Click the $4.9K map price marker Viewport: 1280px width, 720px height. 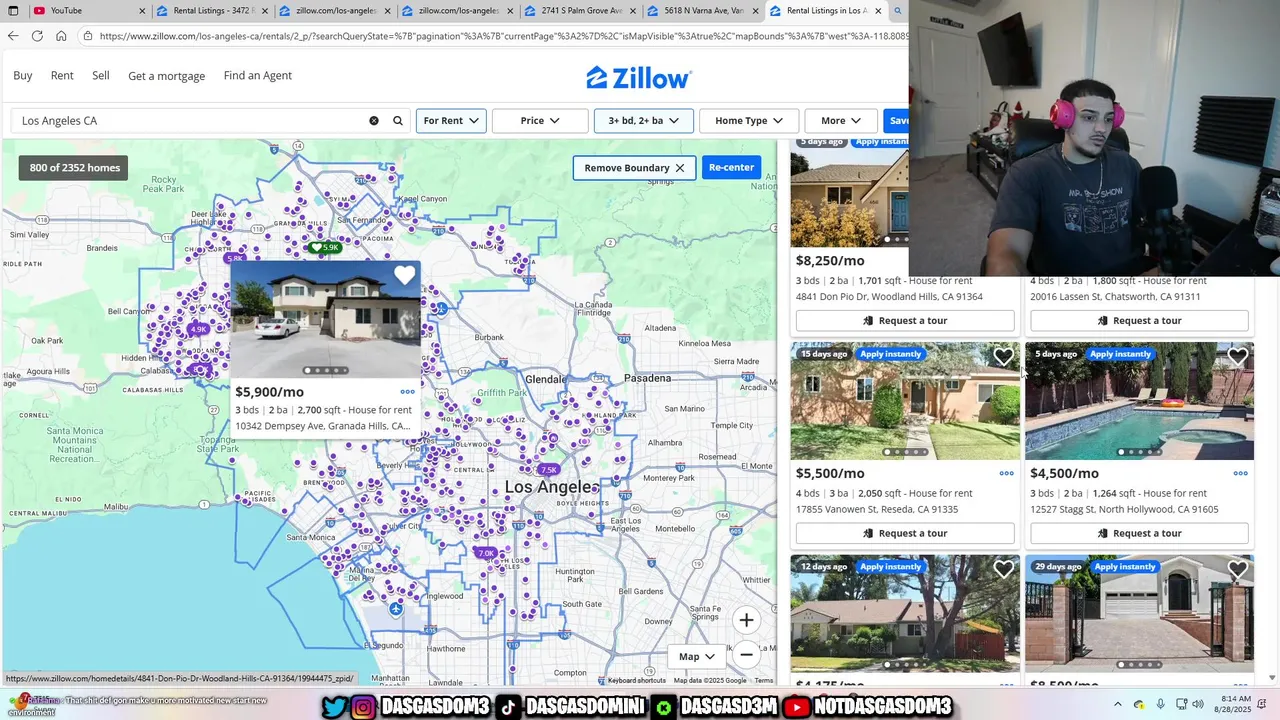[x=198, y=329]
